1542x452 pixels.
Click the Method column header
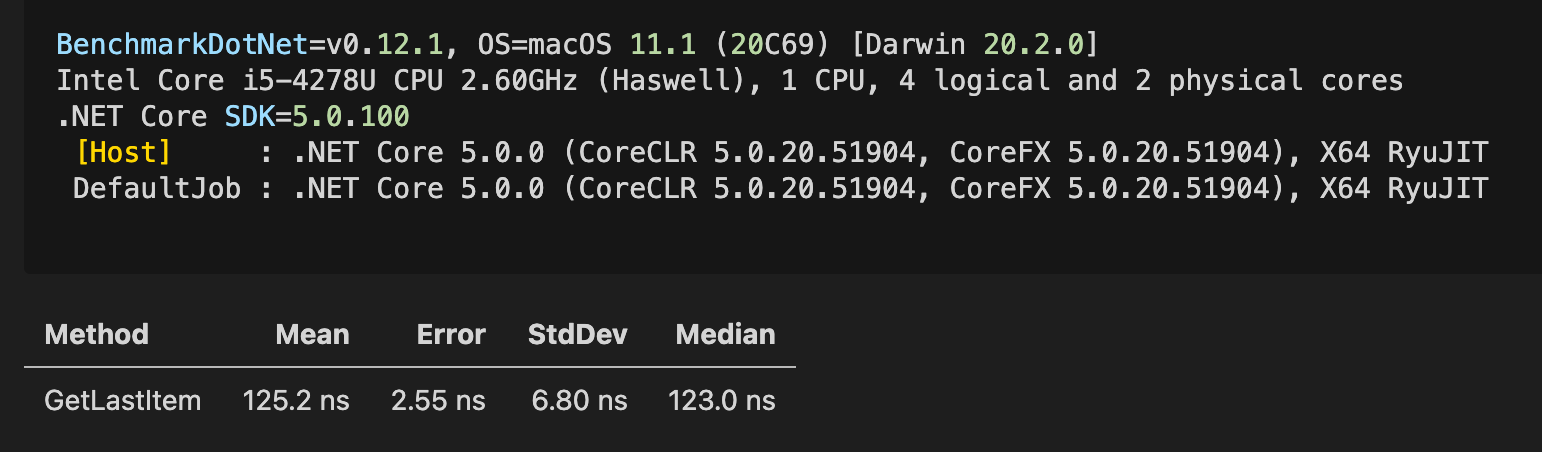point(97,334)
